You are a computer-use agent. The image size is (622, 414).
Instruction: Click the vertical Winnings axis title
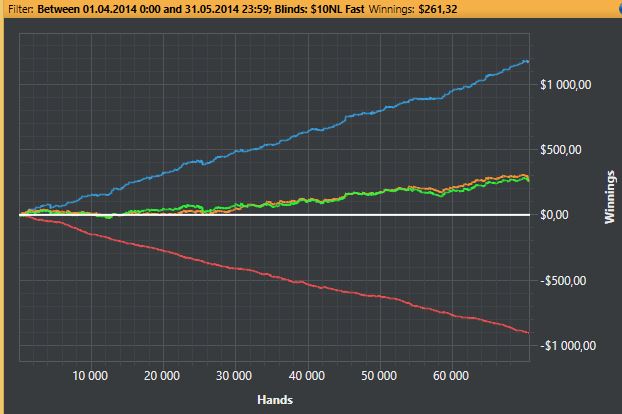[610, 197]
